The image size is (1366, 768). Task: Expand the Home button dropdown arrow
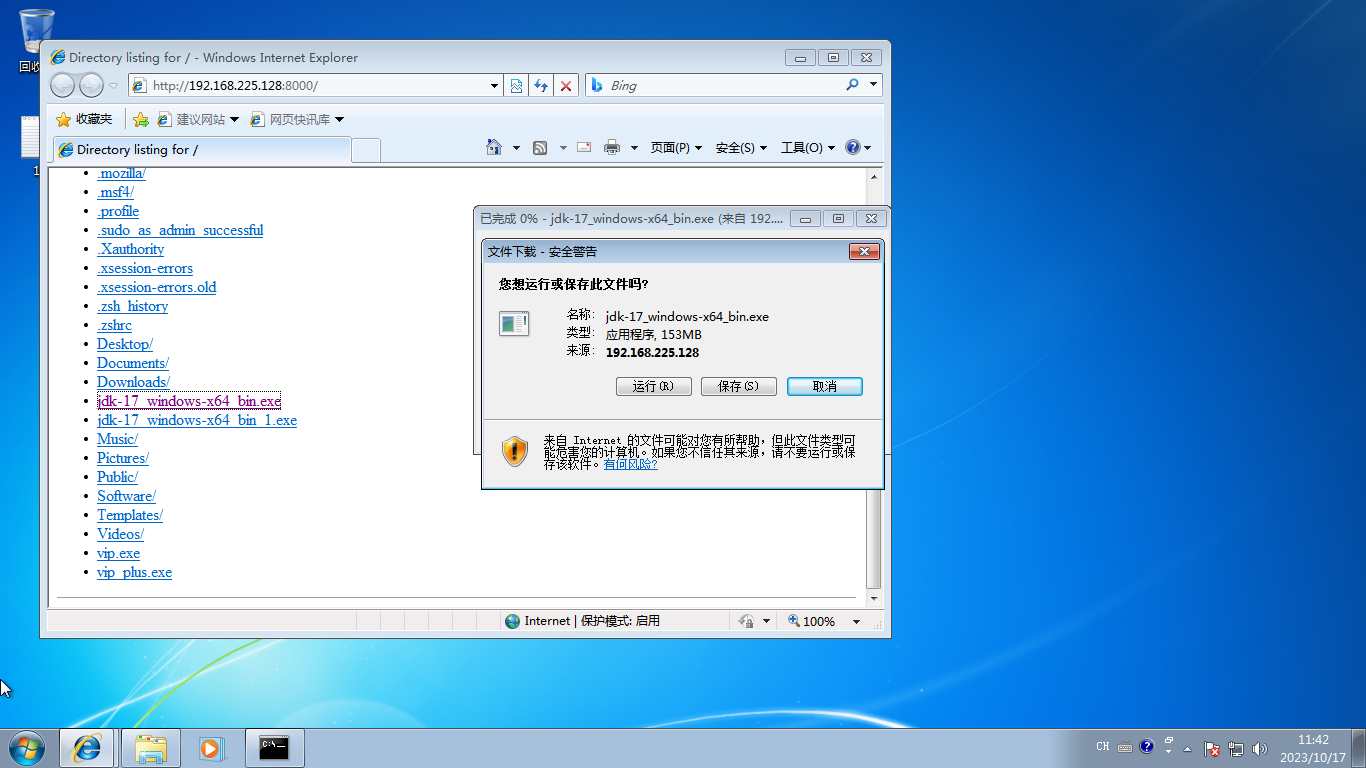(x=517, y=147)
